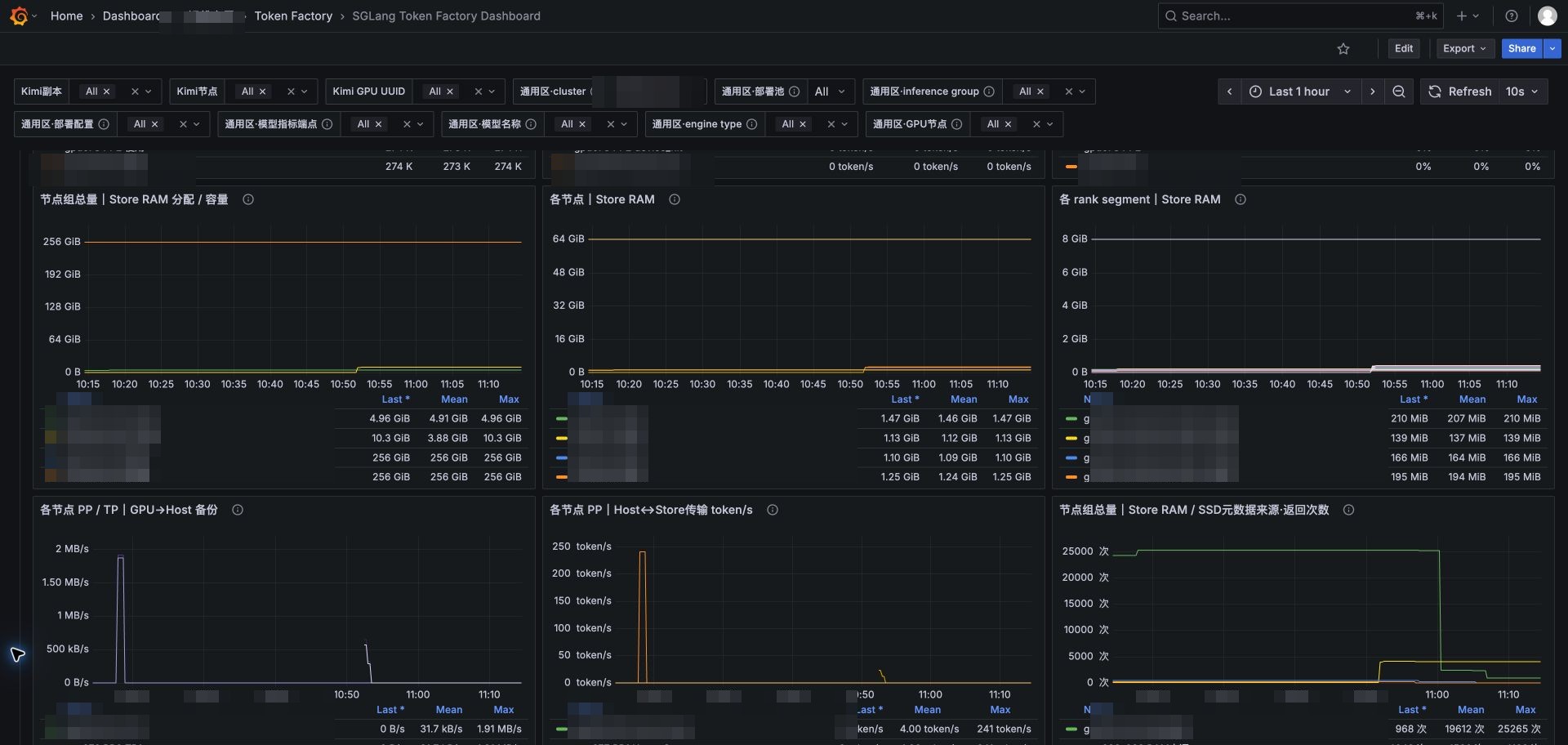Show info icon for 通用区·engine type variable
Screen dimensions: 1568x745
point(751,124)
